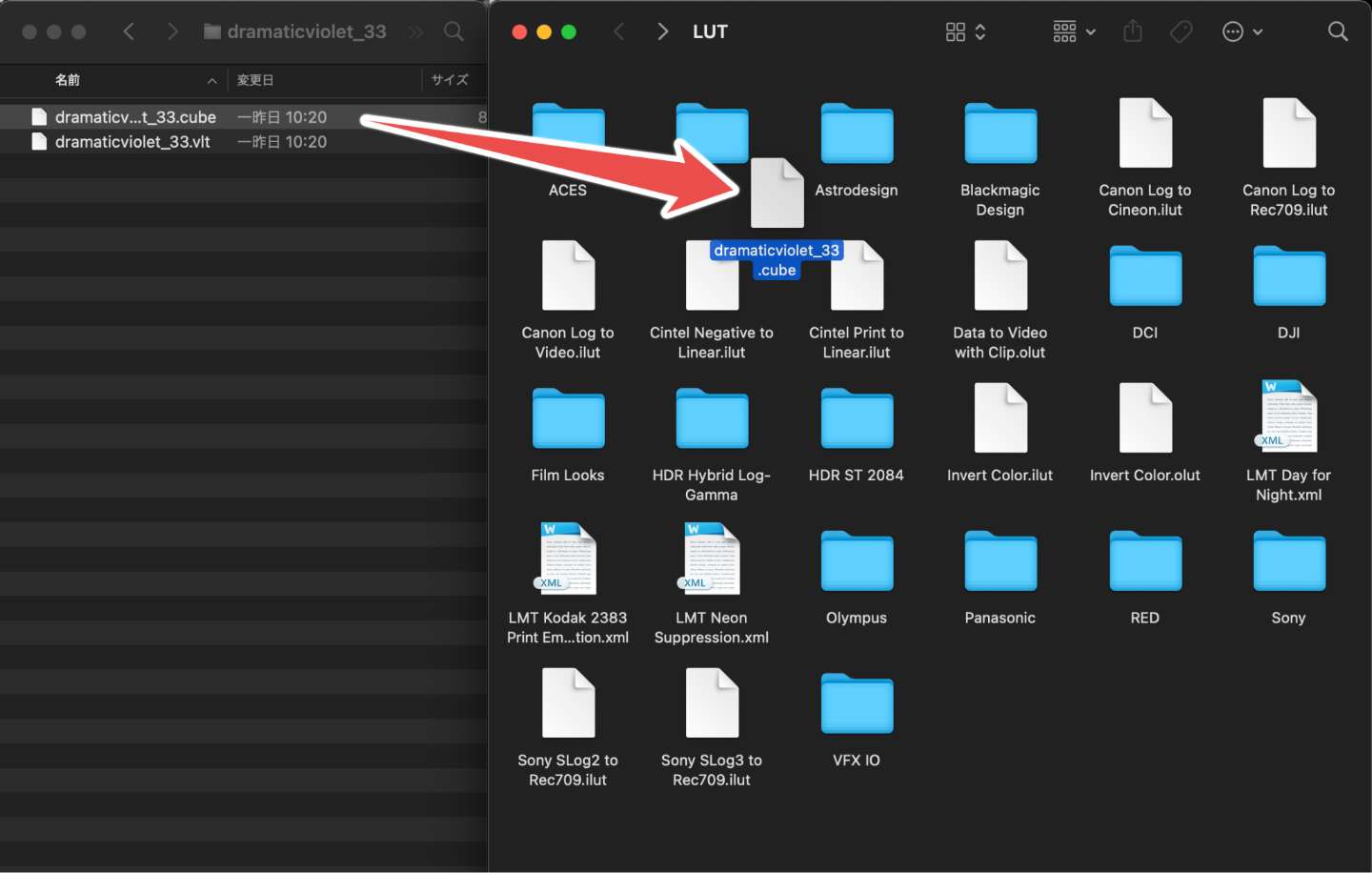Open the DCI folder
1372x873 pixels.
point(1145,276)
